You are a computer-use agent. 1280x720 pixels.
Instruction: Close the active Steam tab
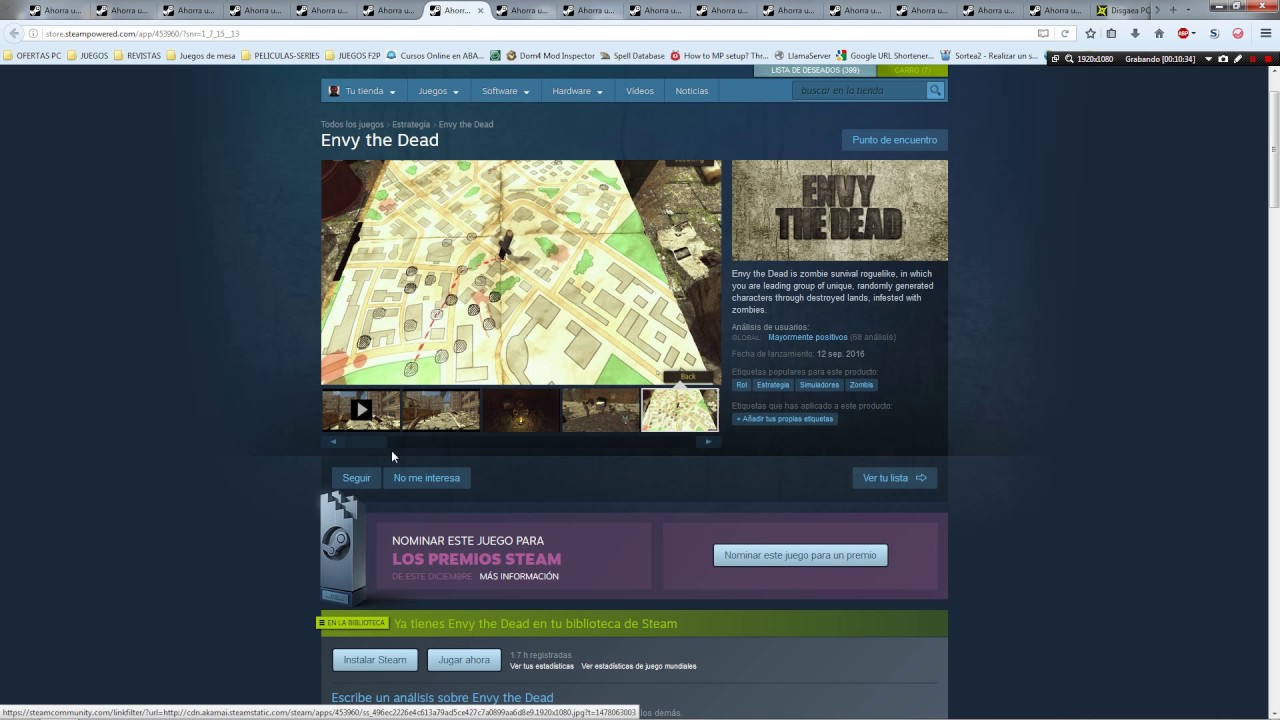481,10
